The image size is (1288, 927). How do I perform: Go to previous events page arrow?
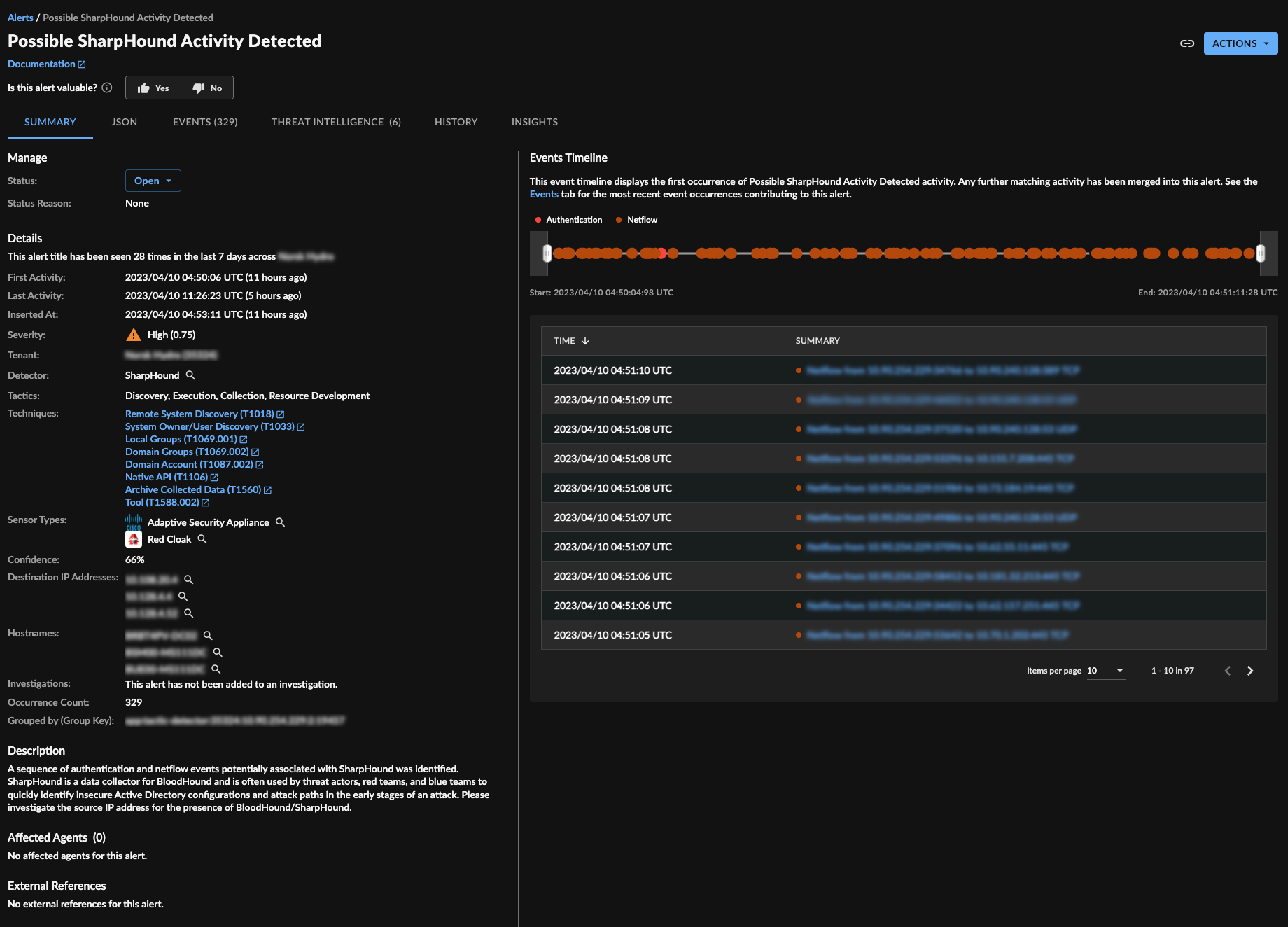pos(1228,671)
